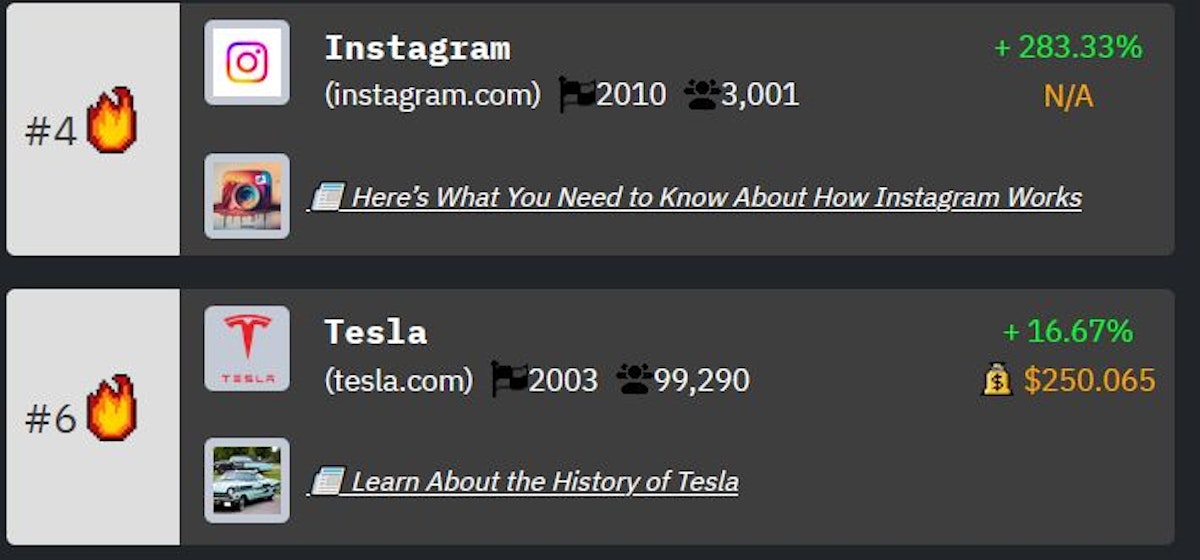Click the Instagram logo icon
1200x560 pixels.
point(247,62)
